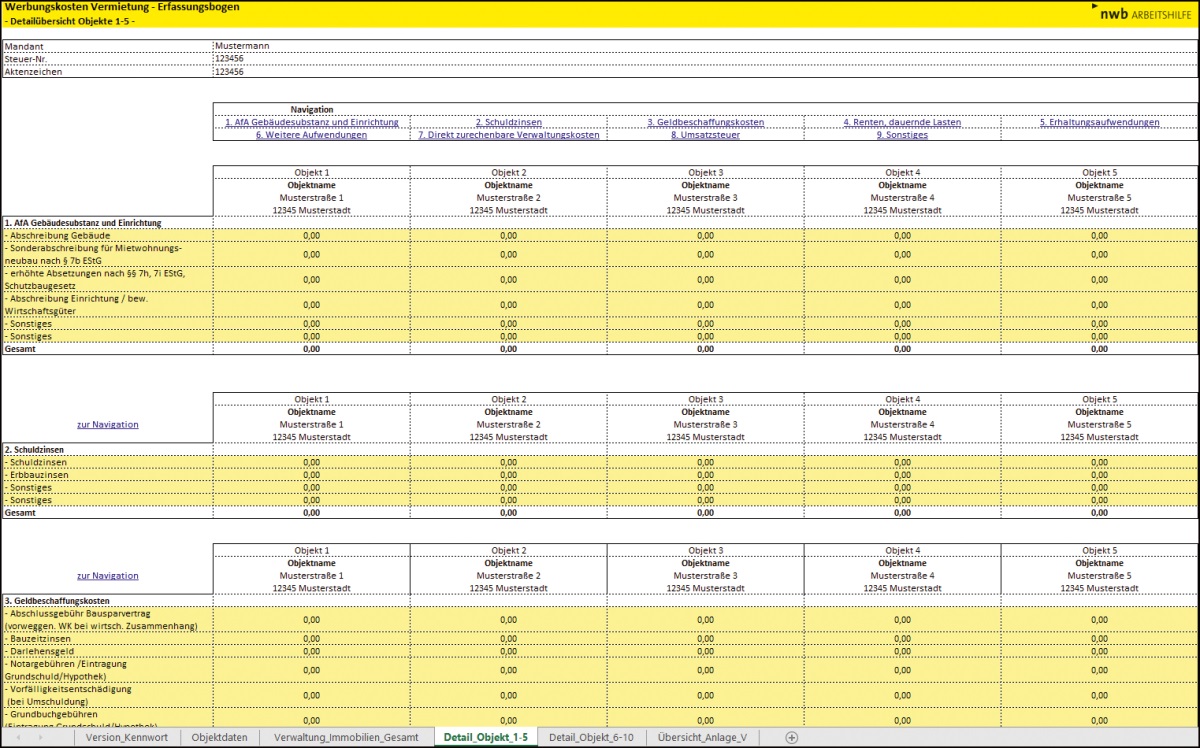The width and height of the screenshot is (1200, 748).
Task: Click the add new sheet plus icon
Action: pyautogui.click(x=792, y=737)
